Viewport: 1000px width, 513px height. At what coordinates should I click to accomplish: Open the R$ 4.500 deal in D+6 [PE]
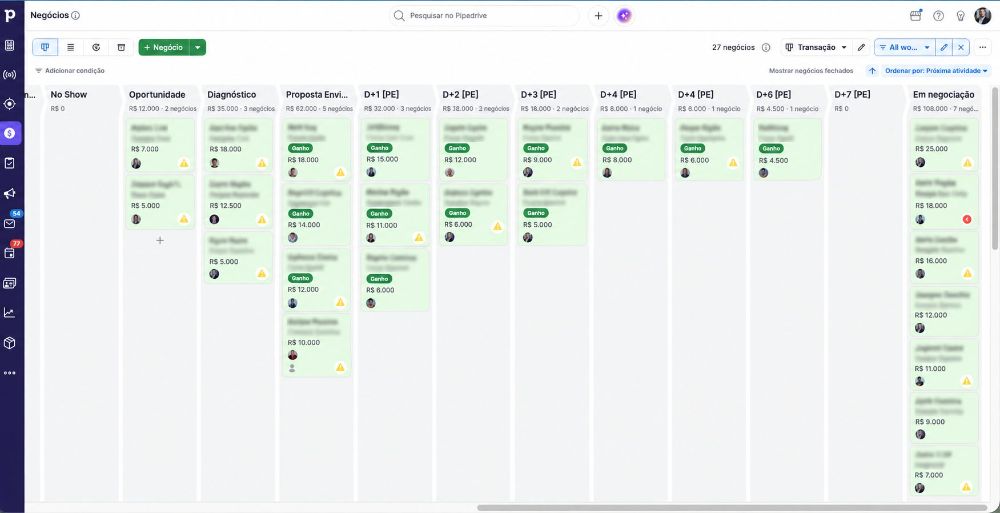(x=788, y=149)
